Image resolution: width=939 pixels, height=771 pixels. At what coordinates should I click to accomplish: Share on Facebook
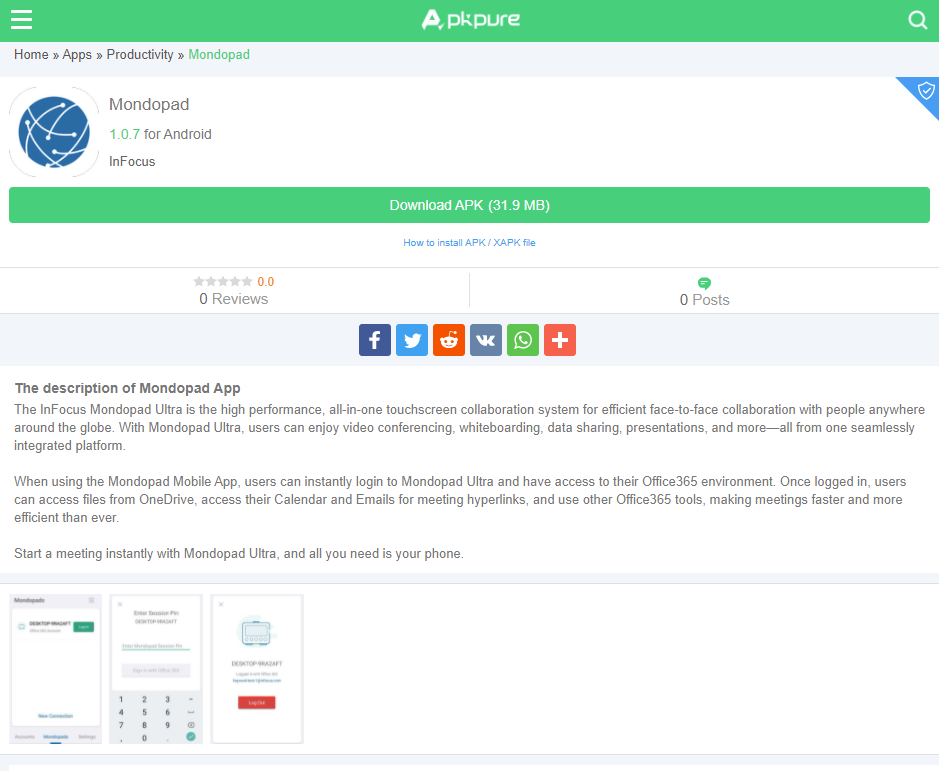tap(375, 340)
